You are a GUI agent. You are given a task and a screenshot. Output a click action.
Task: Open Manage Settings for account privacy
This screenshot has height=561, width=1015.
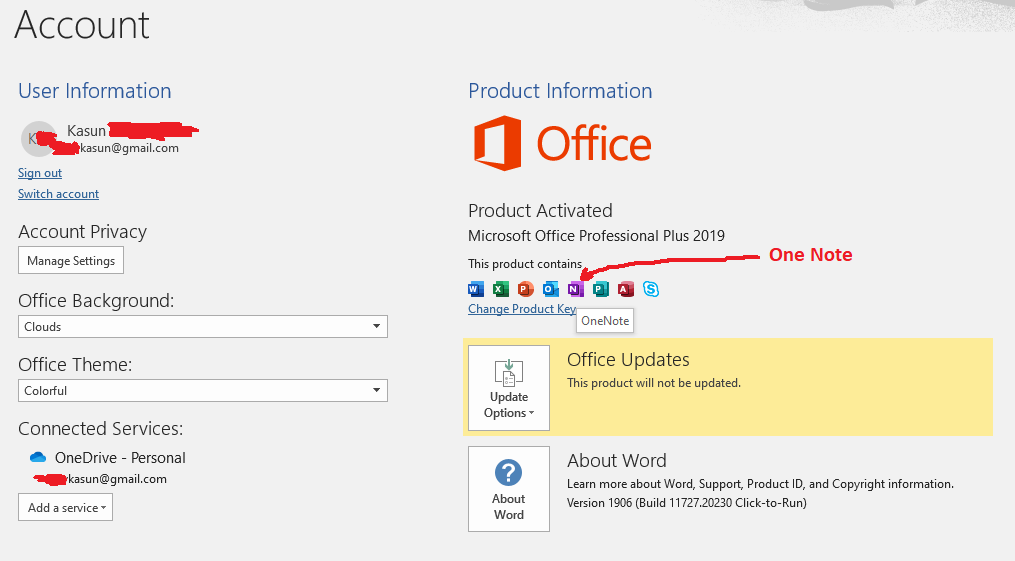71,260
